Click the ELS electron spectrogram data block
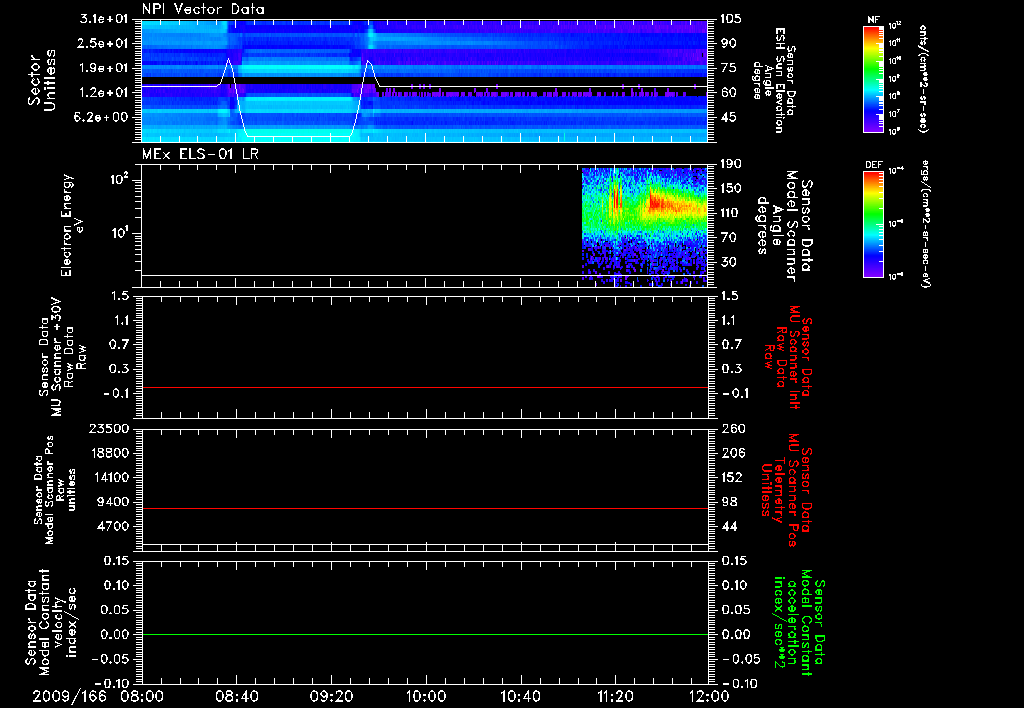The width and height of the screenshot is (1024, 708). pyautogui.click(x=645, y=227)
